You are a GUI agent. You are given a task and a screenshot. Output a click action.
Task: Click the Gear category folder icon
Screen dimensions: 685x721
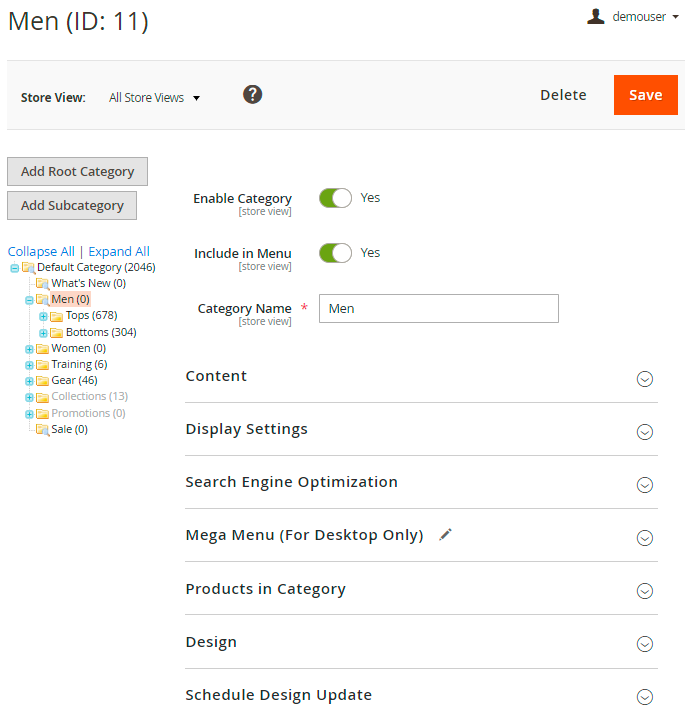pyautogui.click(x=42, y=381)
